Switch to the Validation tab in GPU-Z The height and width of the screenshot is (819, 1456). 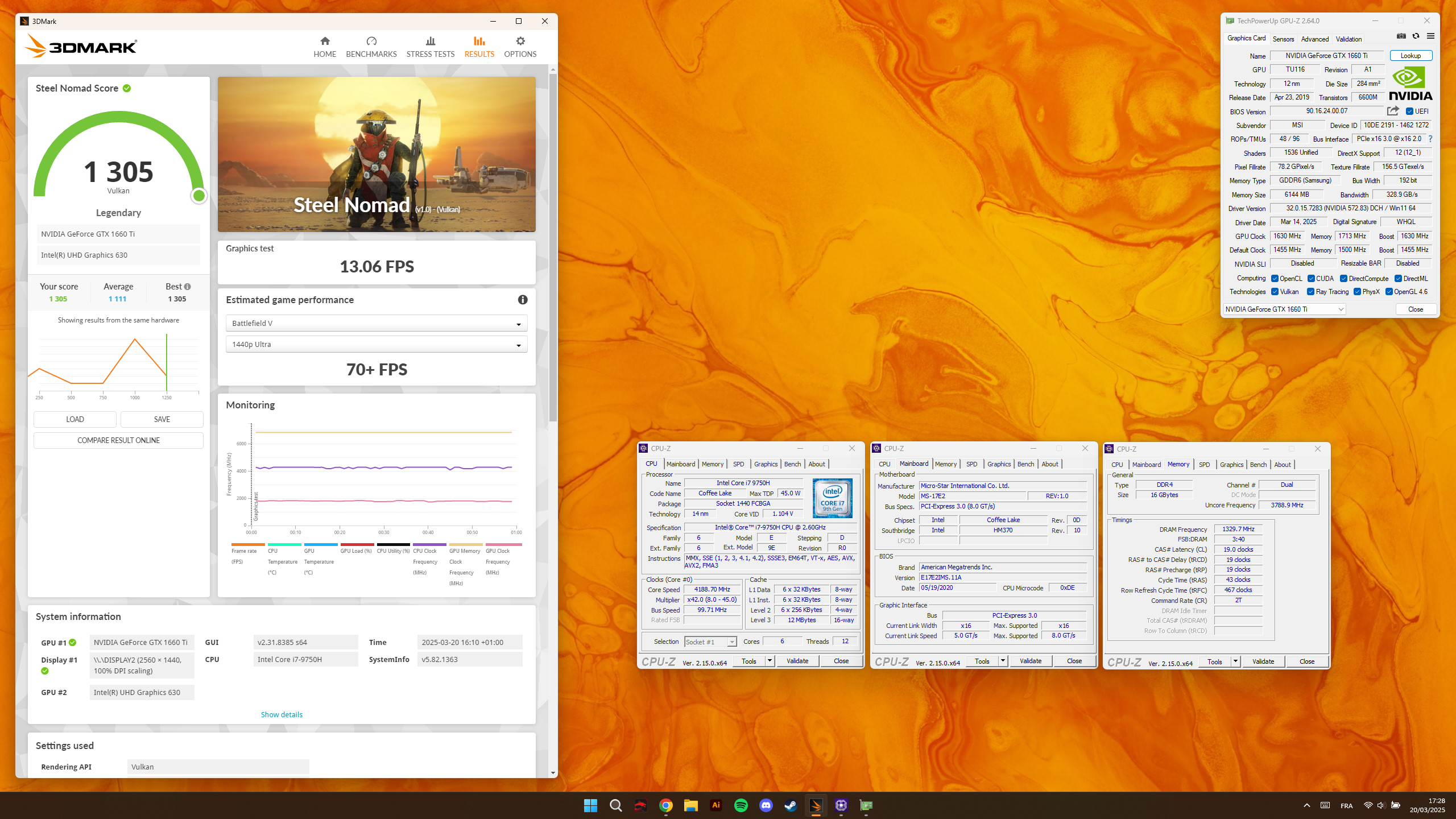[x=1349, y=39]
